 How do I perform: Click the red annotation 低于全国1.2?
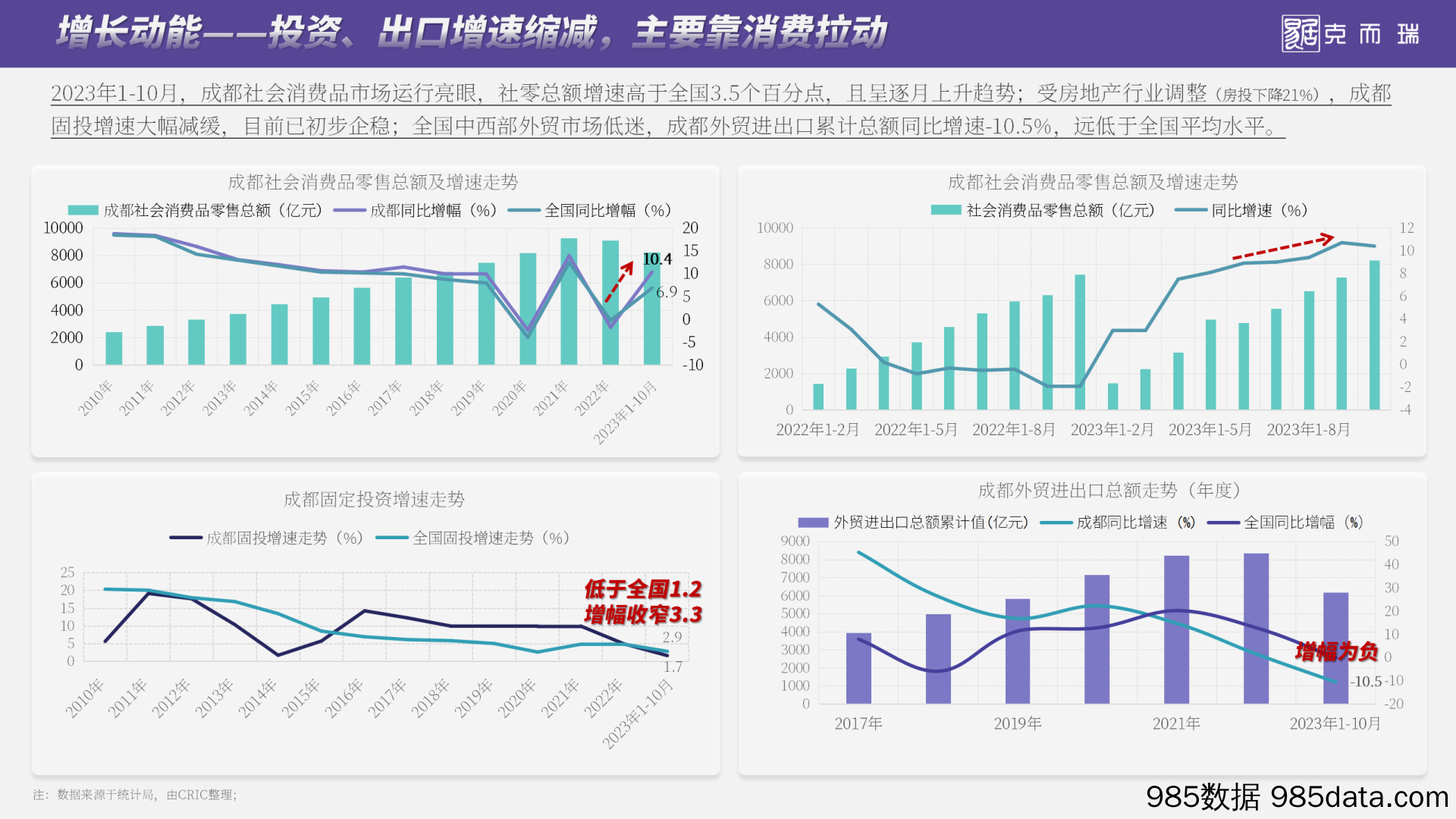643,588
